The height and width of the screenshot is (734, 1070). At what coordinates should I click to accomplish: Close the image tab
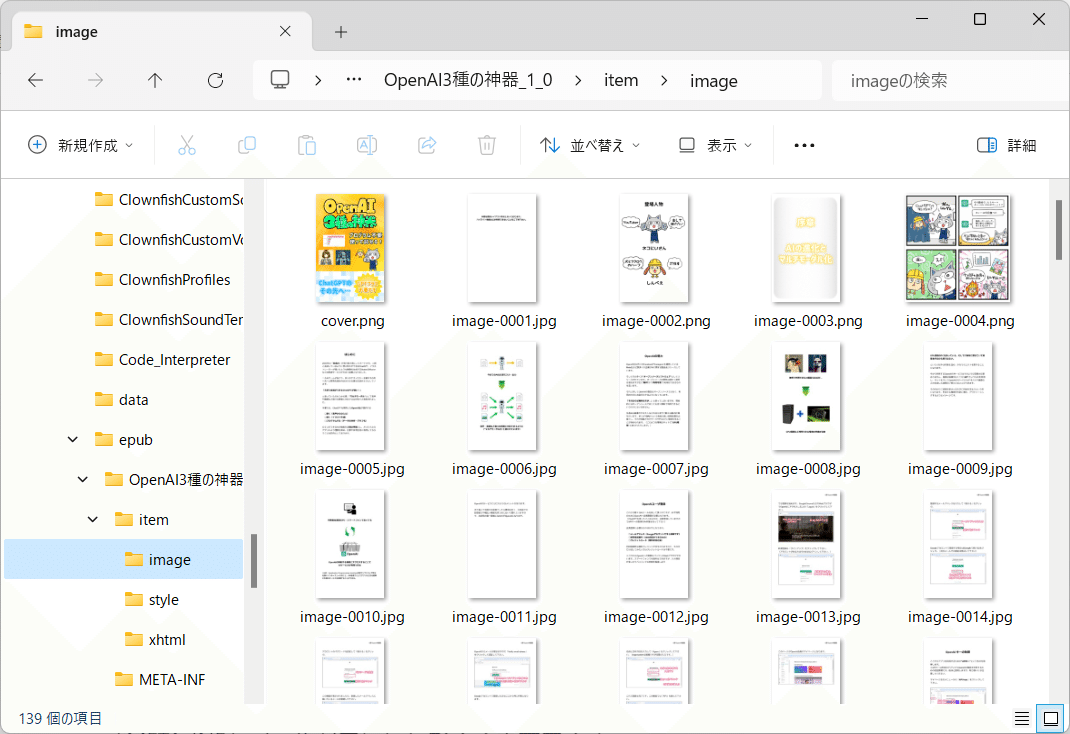point(285,31)
